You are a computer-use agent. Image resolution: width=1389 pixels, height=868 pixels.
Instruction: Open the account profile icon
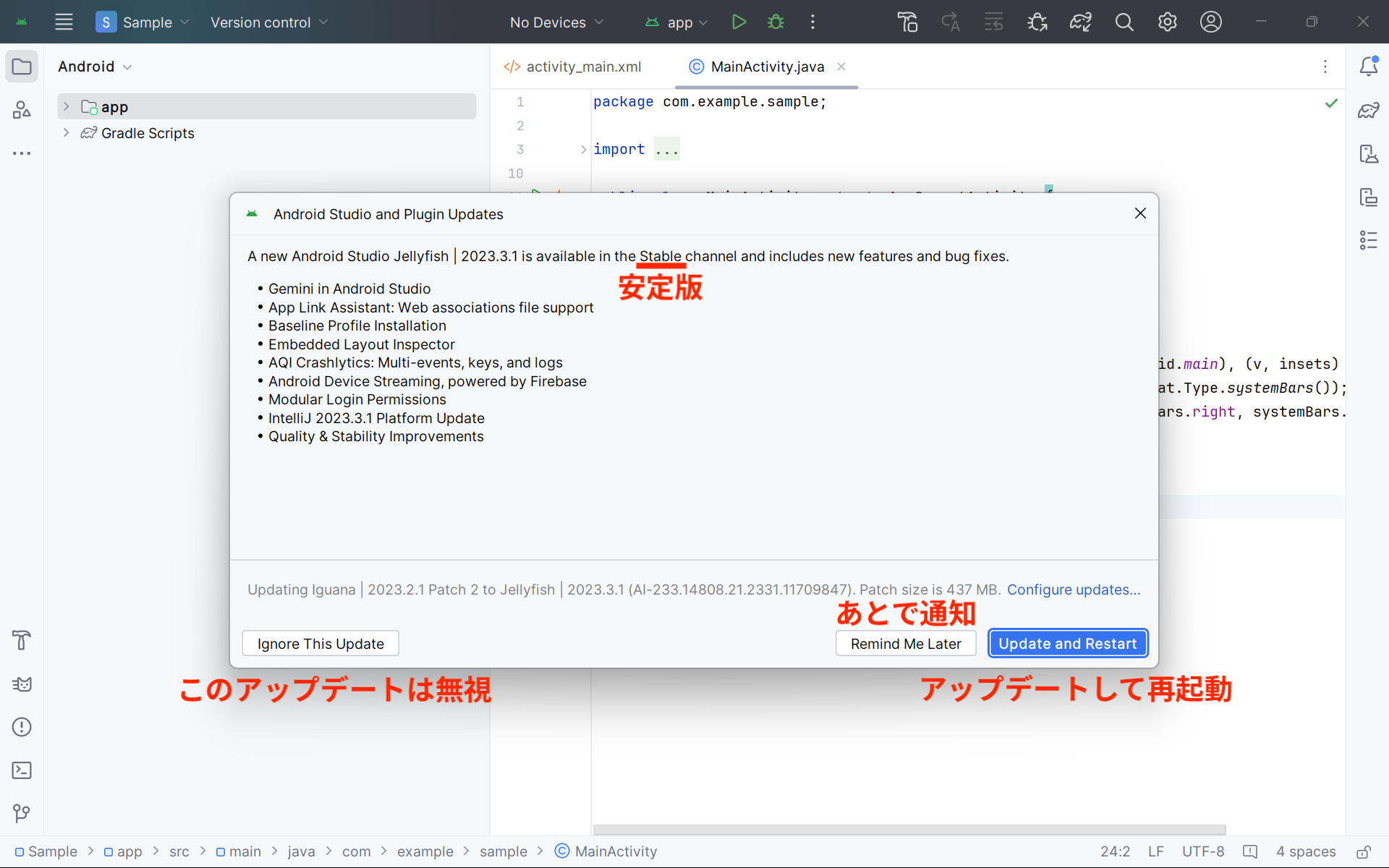[x=1210, y=22]
